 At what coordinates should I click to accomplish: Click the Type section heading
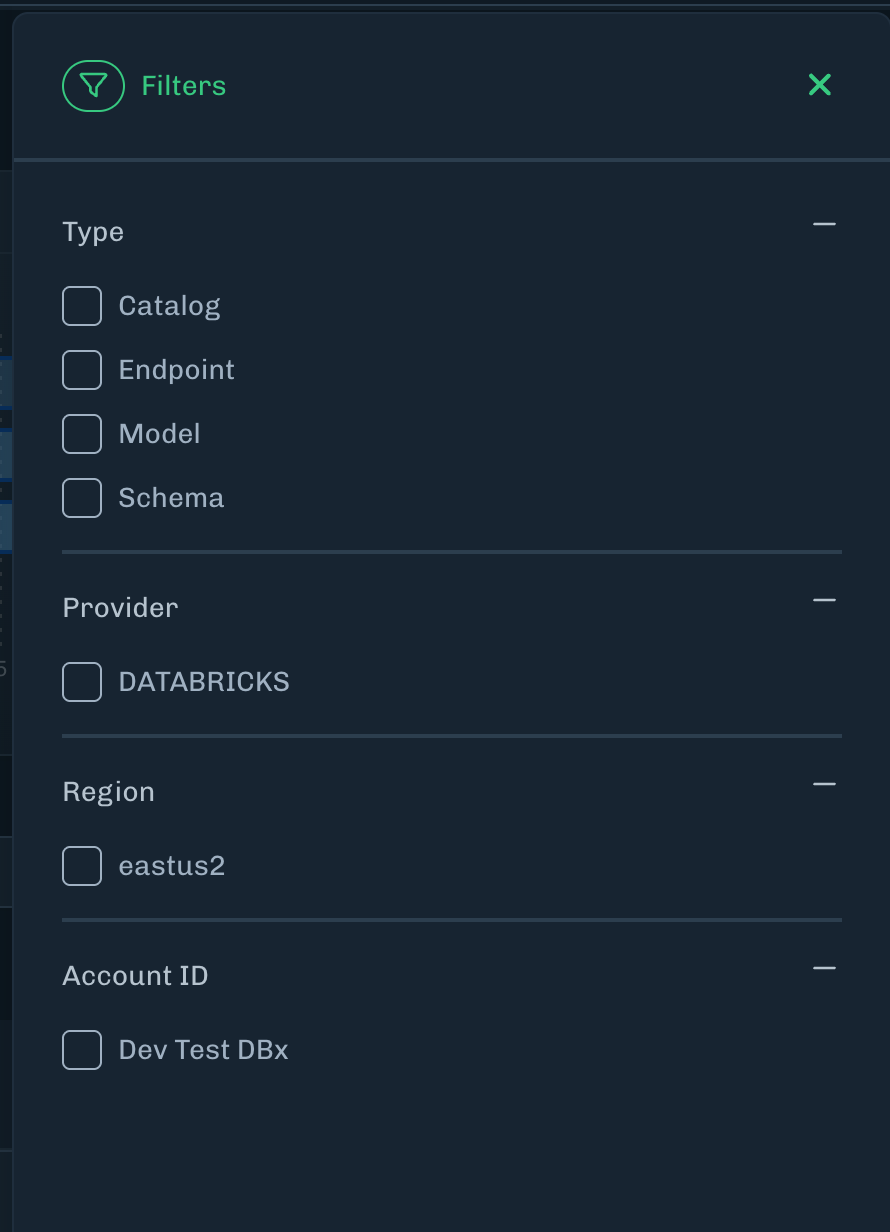click(93, 232)
